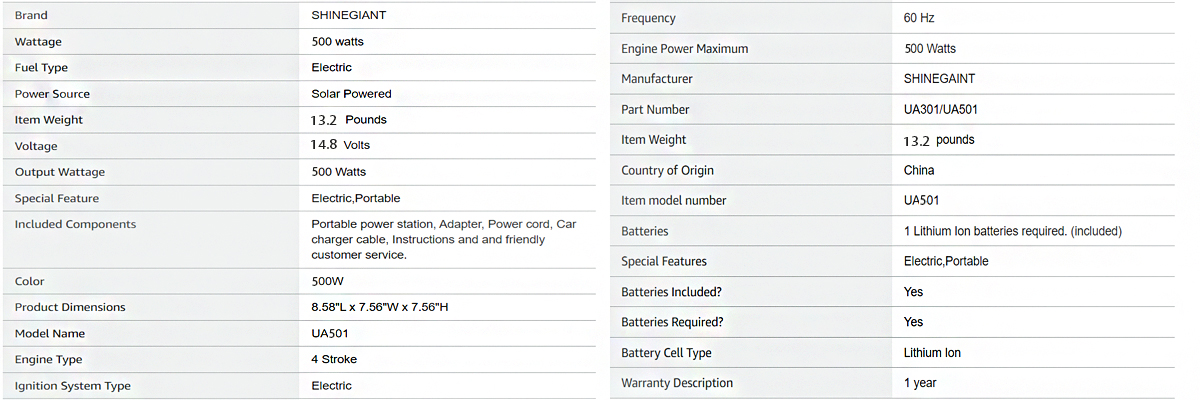
Task: Click the China country of origin value
Action: tap(919, 170)
